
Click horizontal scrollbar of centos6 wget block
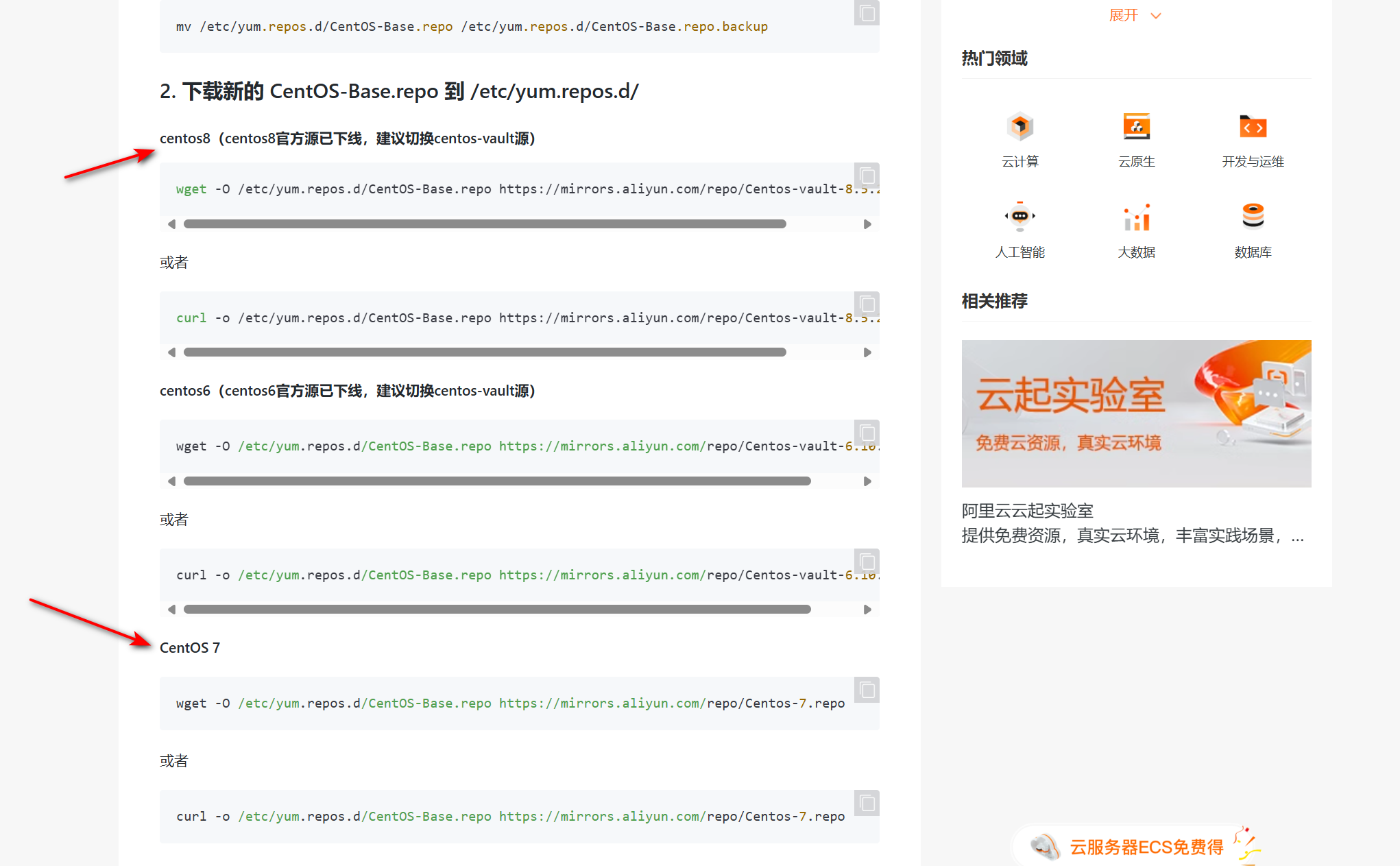(496, 481)
